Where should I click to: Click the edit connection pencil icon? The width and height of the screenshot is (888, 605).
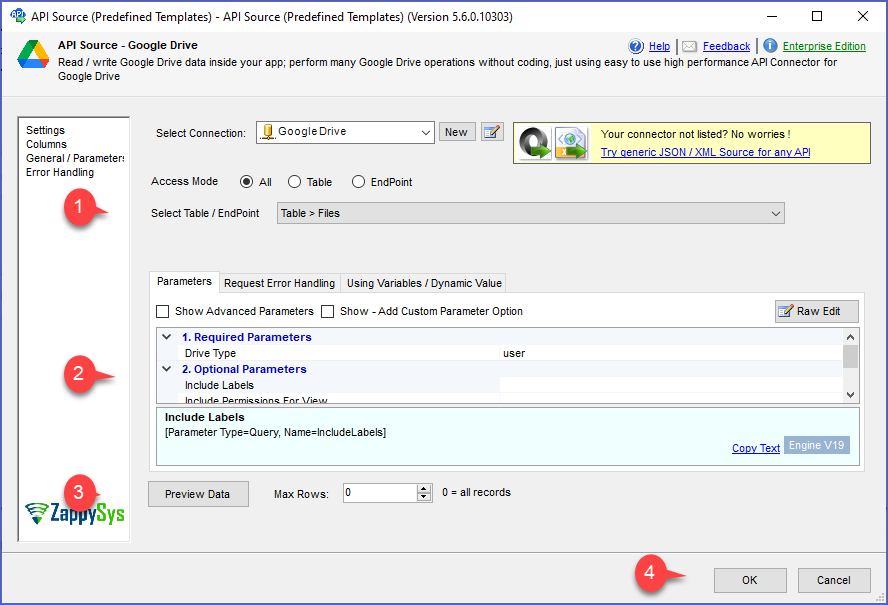492,132
